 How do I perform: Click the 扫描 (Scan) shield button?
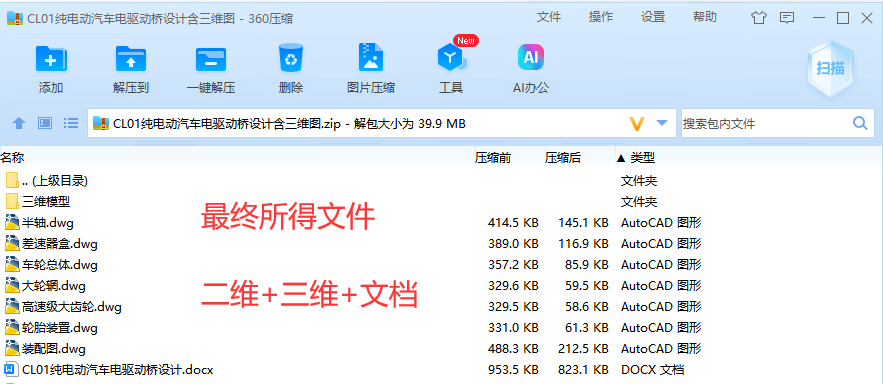click(831, 68)
